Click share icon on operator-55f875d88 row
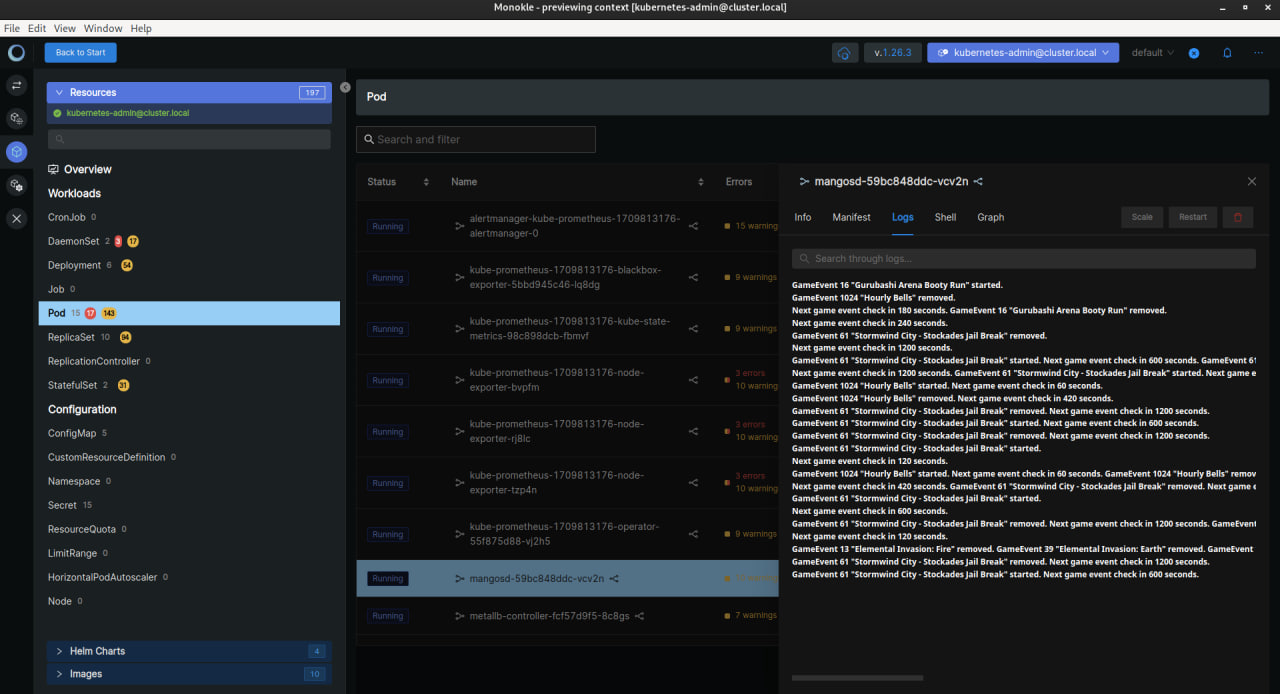The height and width of the screenshot is (694, 1280). coord(693,534)
